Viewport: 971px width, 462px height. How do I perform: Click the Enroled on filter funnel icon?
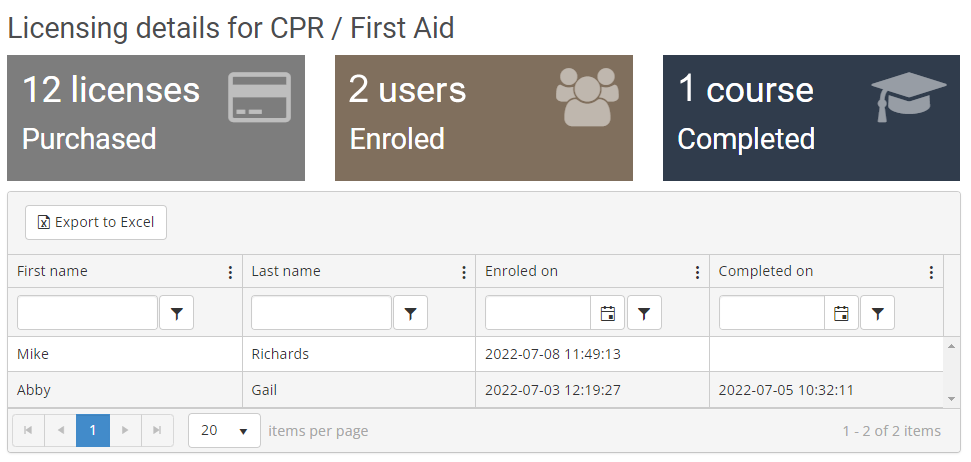pyautogui.click(x=644, y=313)
